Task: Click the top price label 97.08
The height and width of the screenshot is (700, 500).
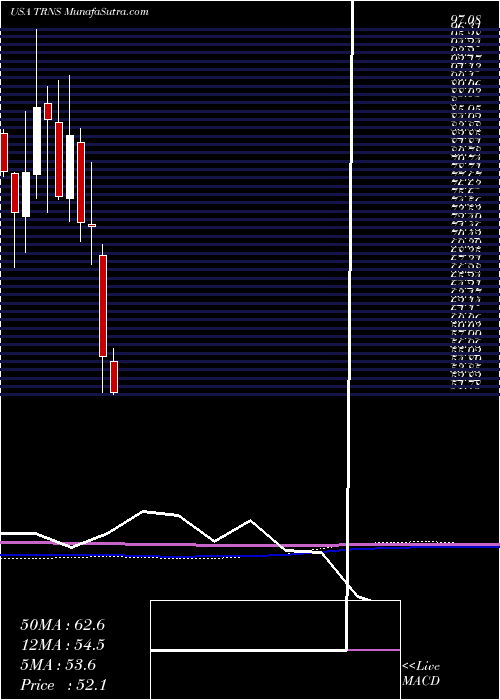Action: pos(466,20)
